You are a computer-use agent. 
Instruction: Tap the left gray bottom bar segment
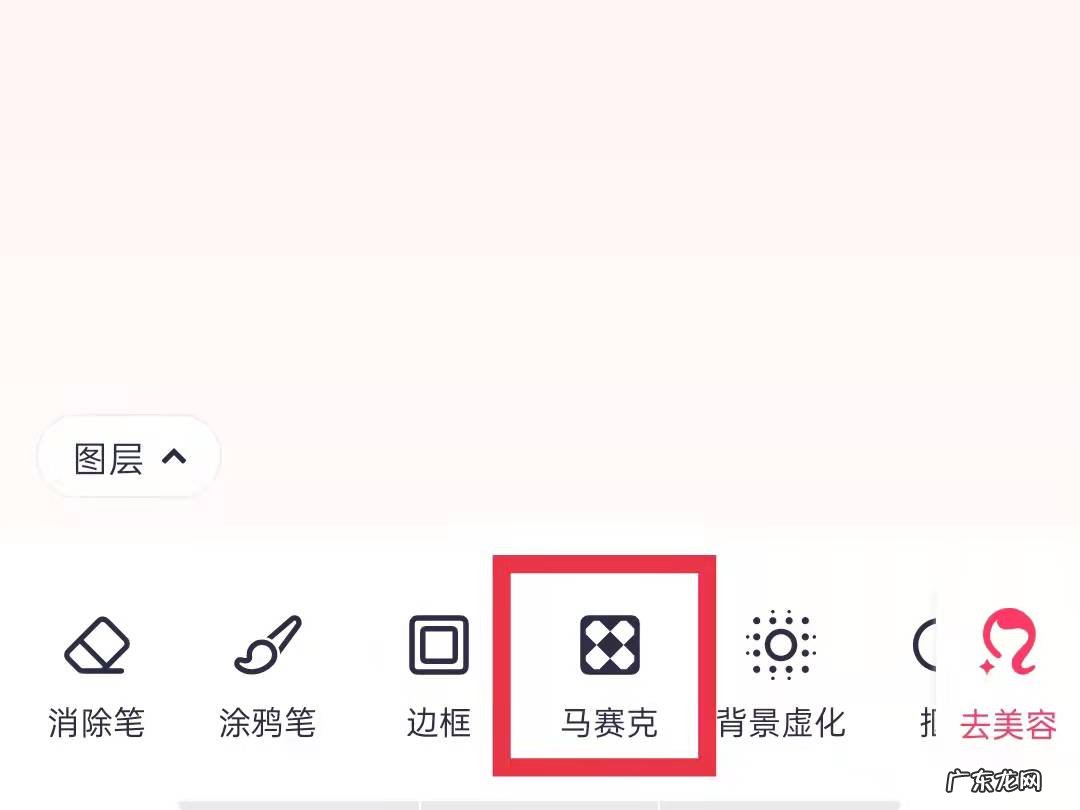click(x=299, y=805)
